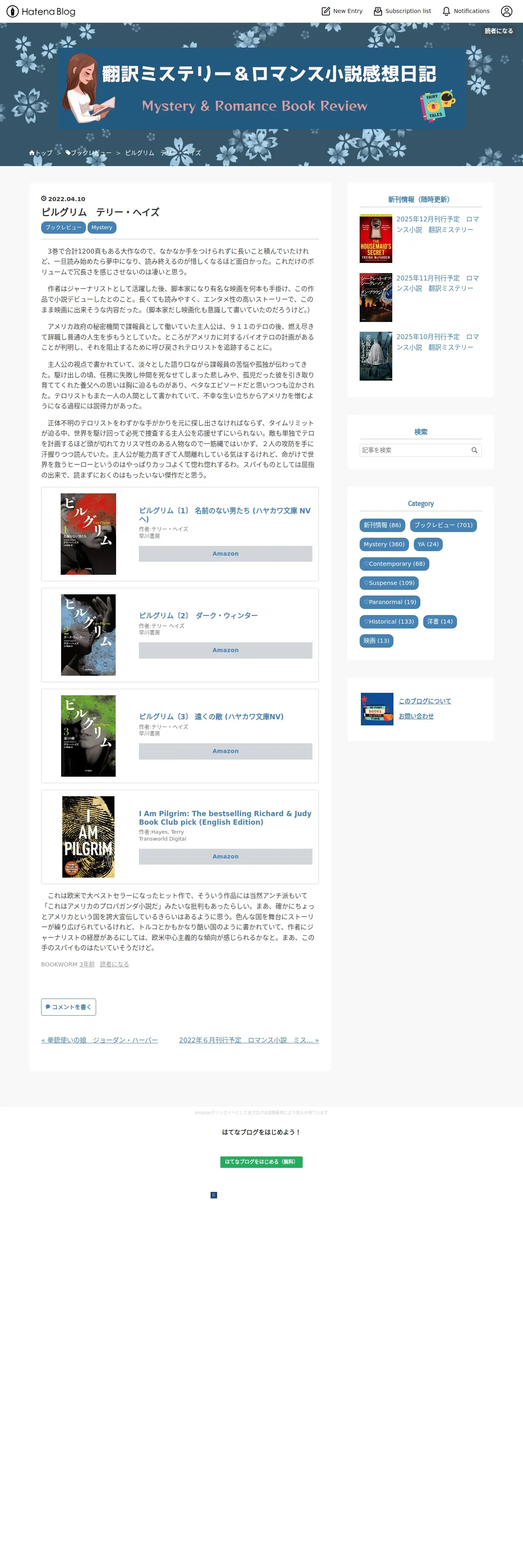Open the Hatena Blog logo home
The width and height of the screenshot is (523, 1568).
pyautogui.click(x=41, y=11)
